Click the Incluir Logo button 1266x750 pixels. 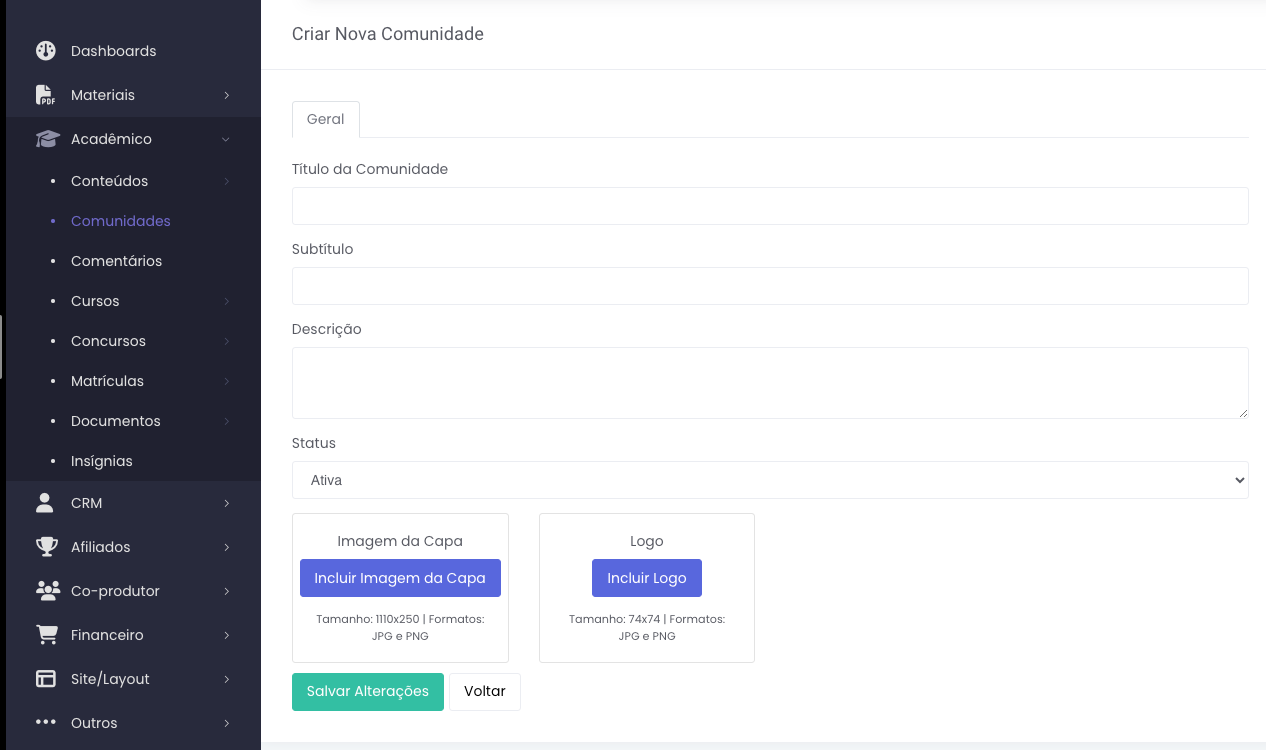pos(647,578)
